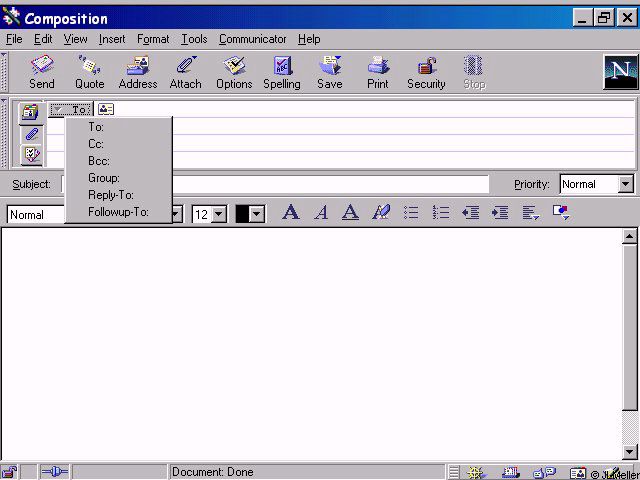
Task: Click the address card icon beside To
Action: [106, 109]
